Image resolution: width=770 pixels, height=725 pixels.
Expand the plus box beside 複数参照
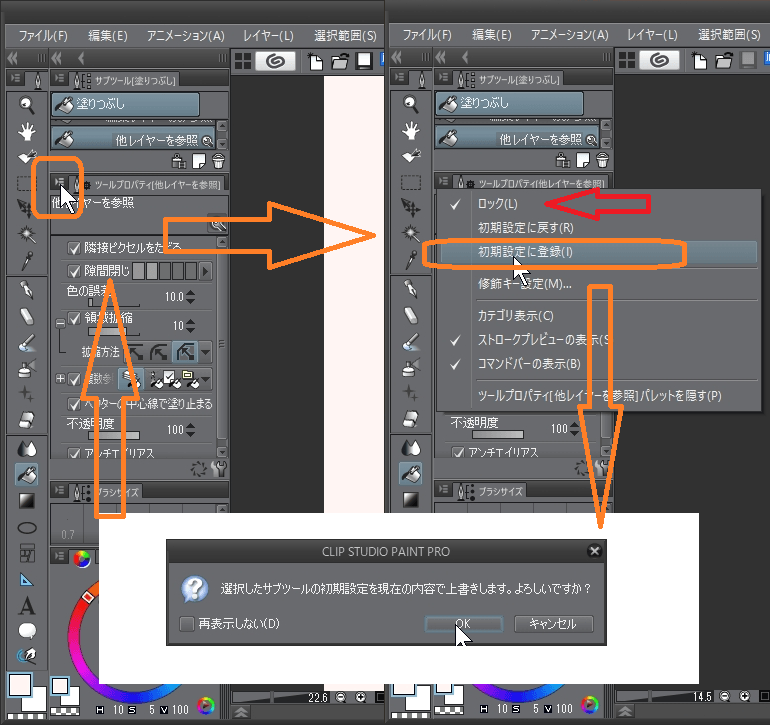click(60, 379)
